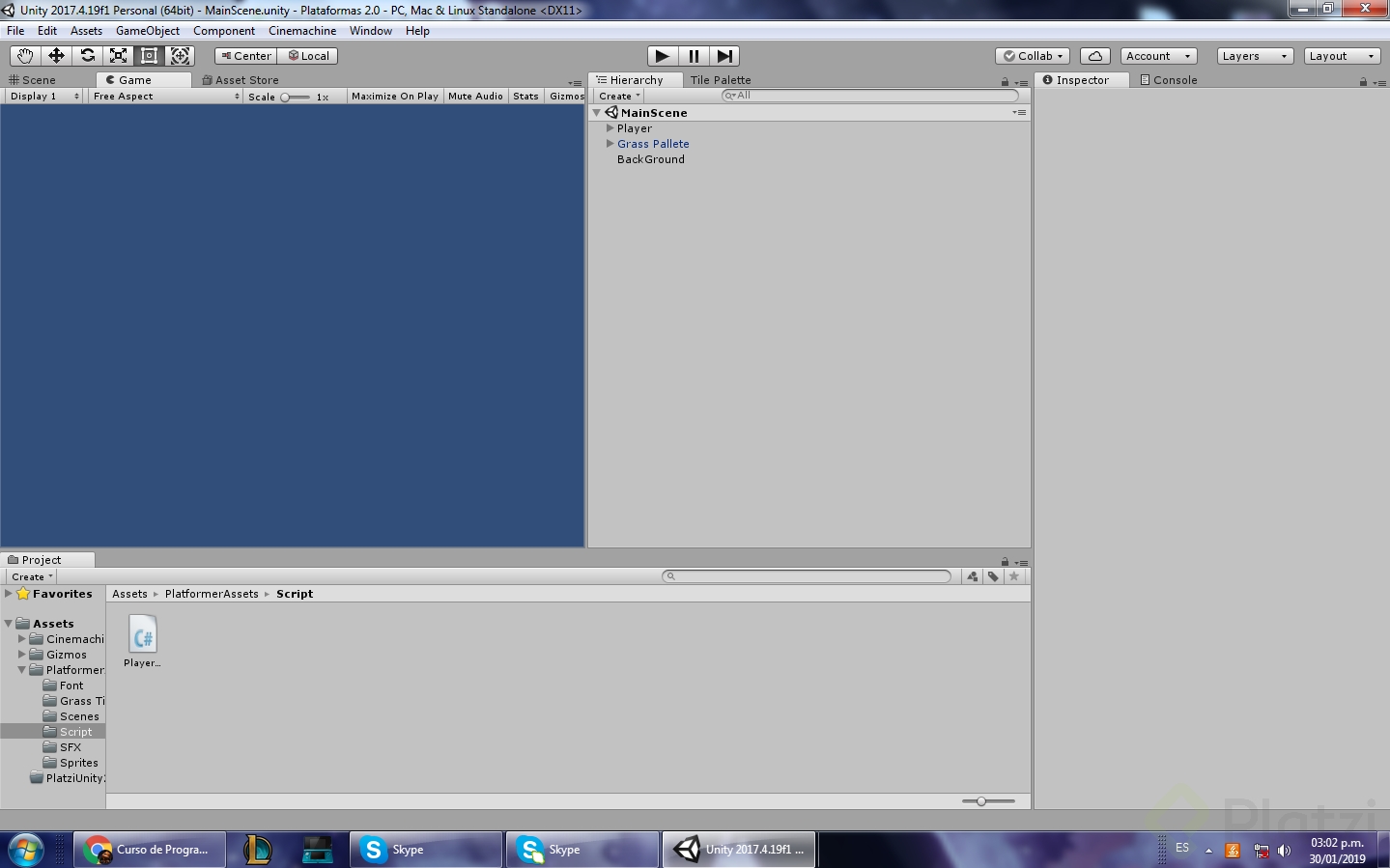The width and height of the screenshot is (1390, 868).
Task: Search by type in Project panel
Action: (973, 576)
